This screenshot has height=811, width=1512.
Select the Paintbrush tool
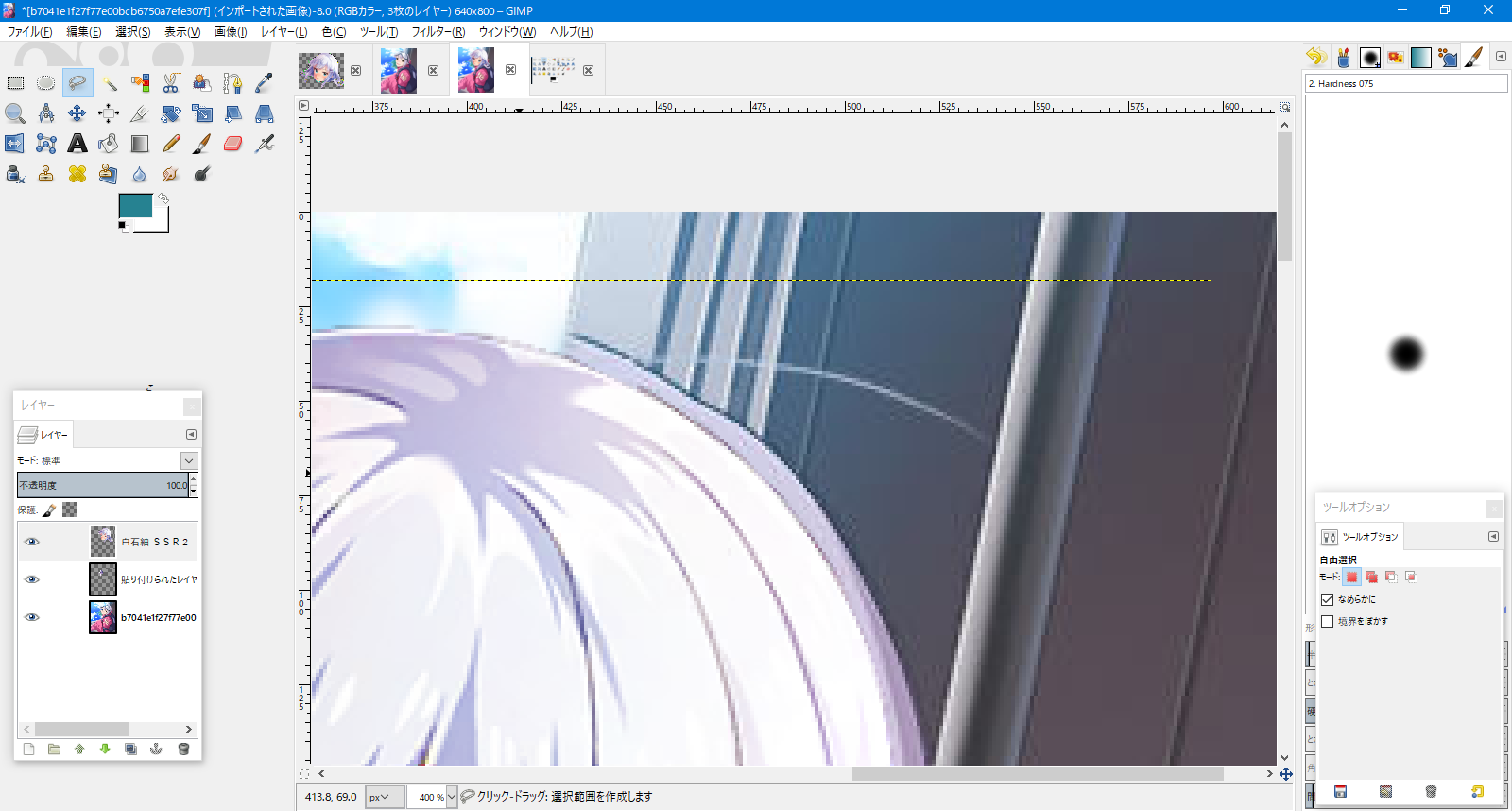[x=202, y=144]
